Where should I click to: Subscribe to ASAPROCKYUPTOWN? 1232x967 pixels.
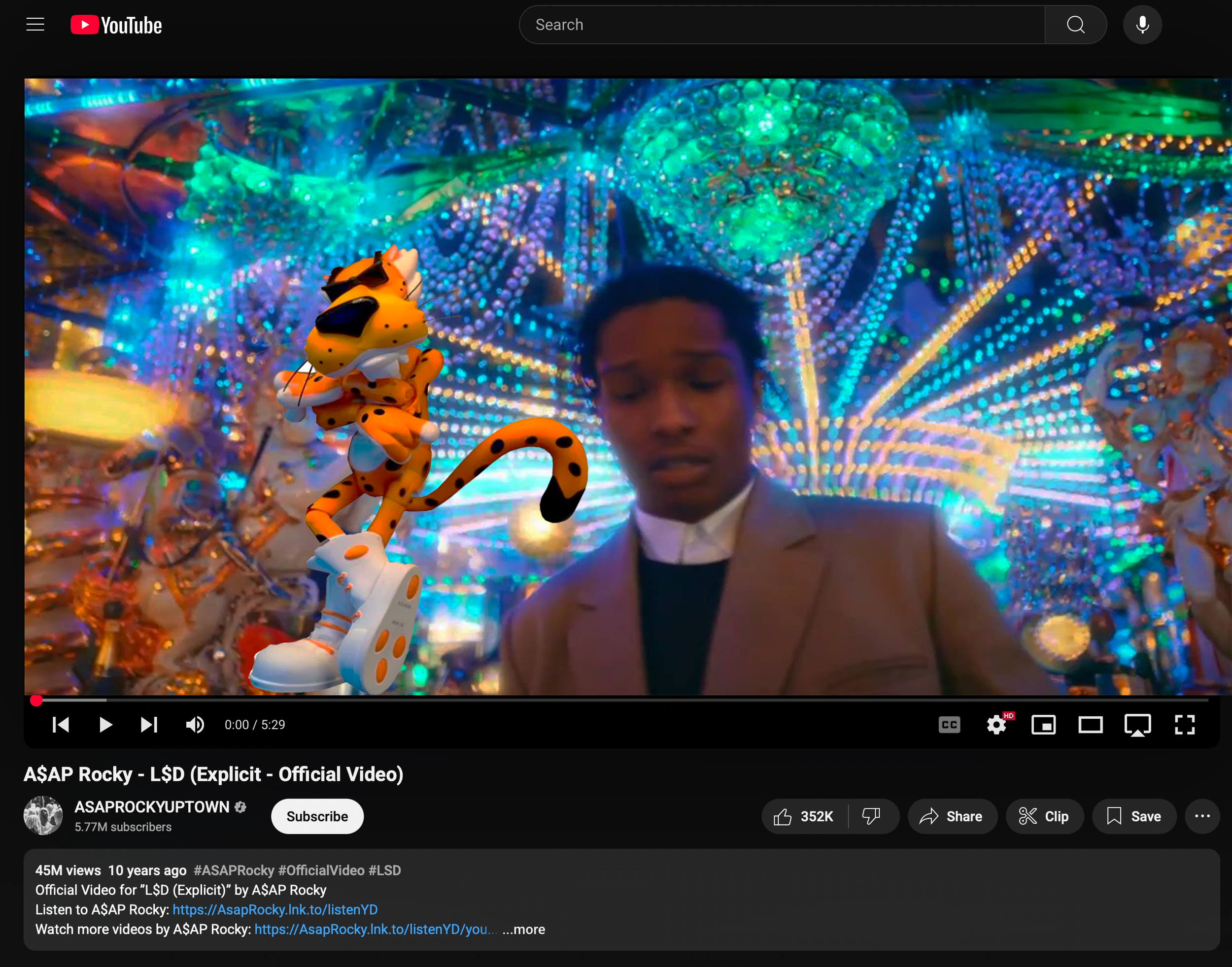point(317,816)
